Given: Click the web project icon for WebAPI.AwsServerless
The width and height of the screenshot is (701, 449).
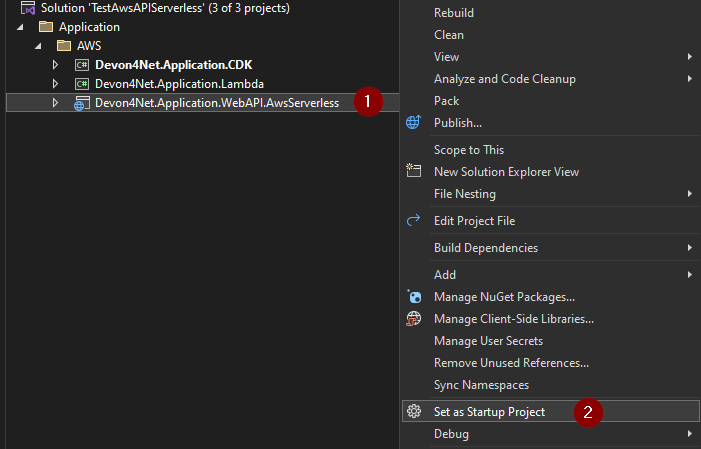Looking at the screenshot, I should (x=82, y=103).
